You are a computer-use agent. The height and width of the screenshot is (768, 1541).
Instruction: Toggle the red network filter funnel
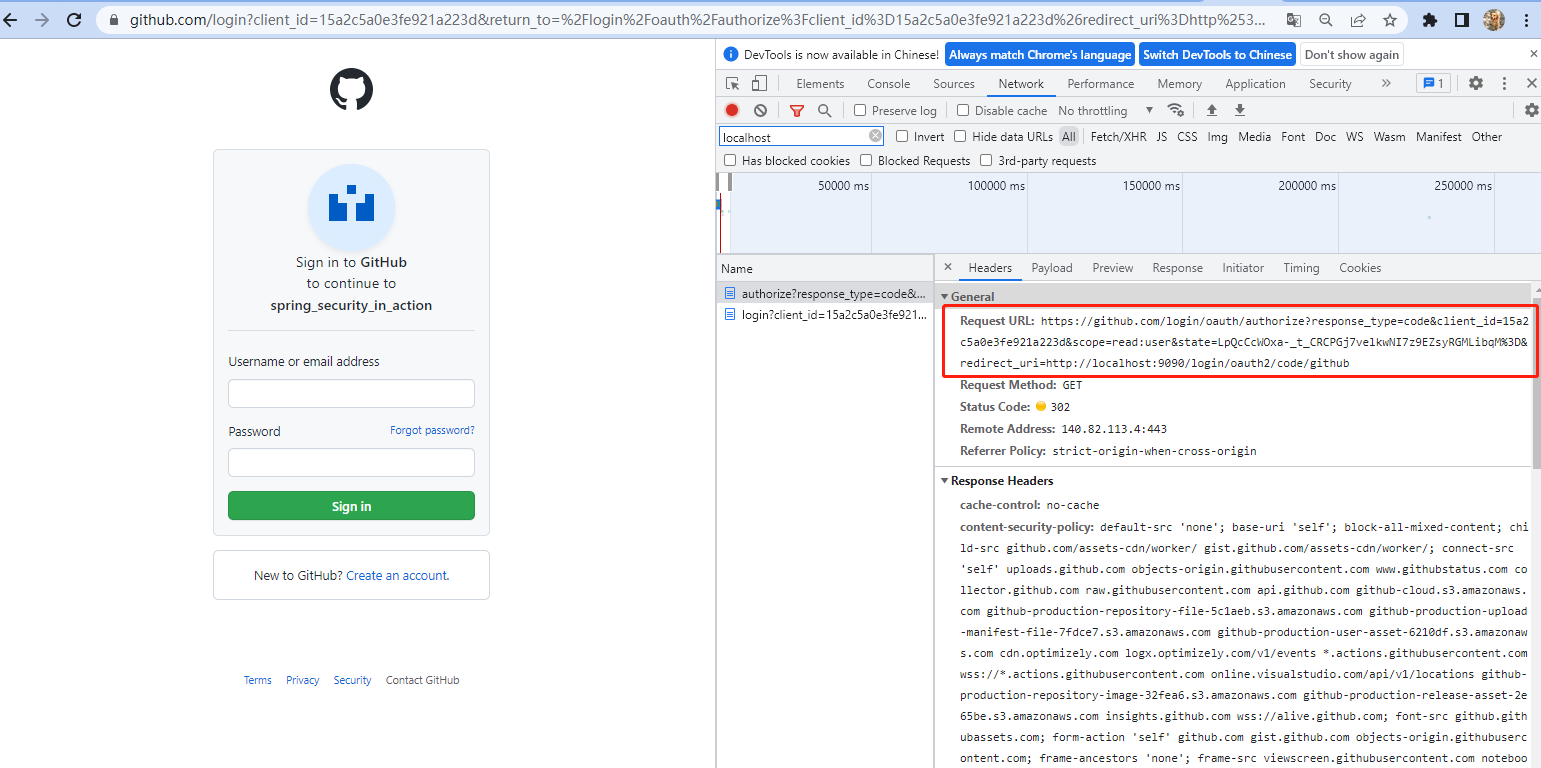[x=797, y=110]
